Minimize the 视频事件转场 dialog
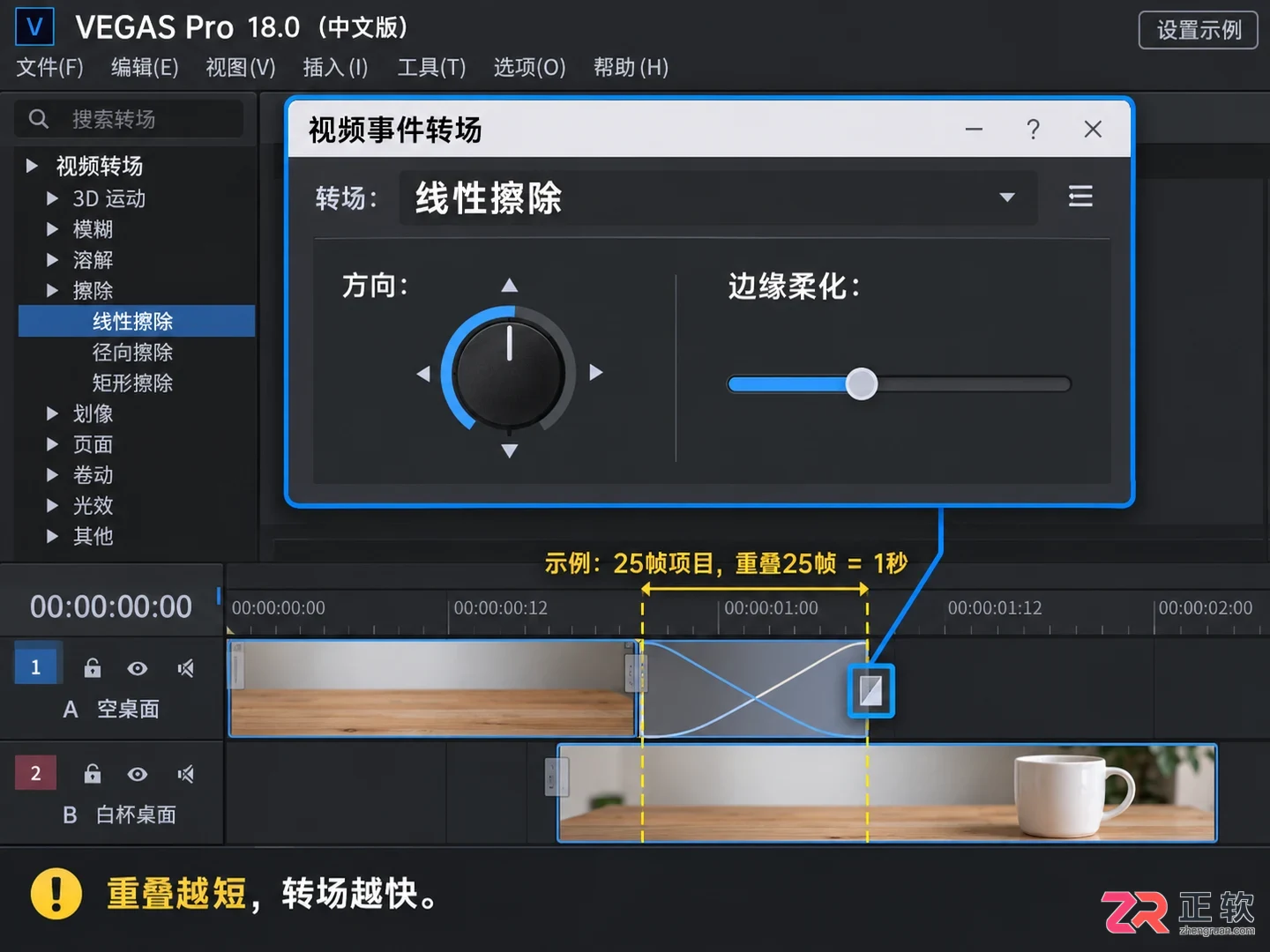The image size is (1270, 952). point(974,130)
